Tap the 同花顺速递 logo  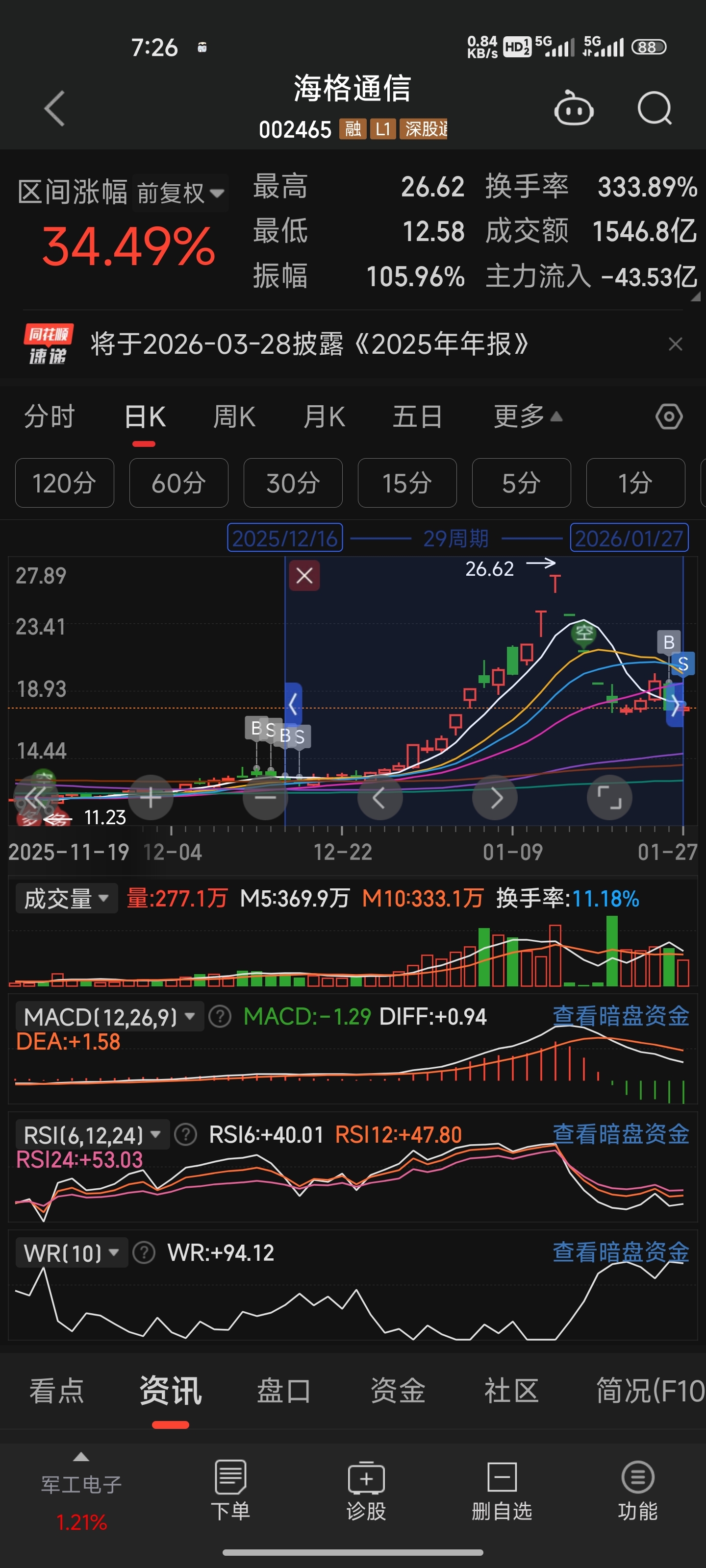(x=48, y=344)
